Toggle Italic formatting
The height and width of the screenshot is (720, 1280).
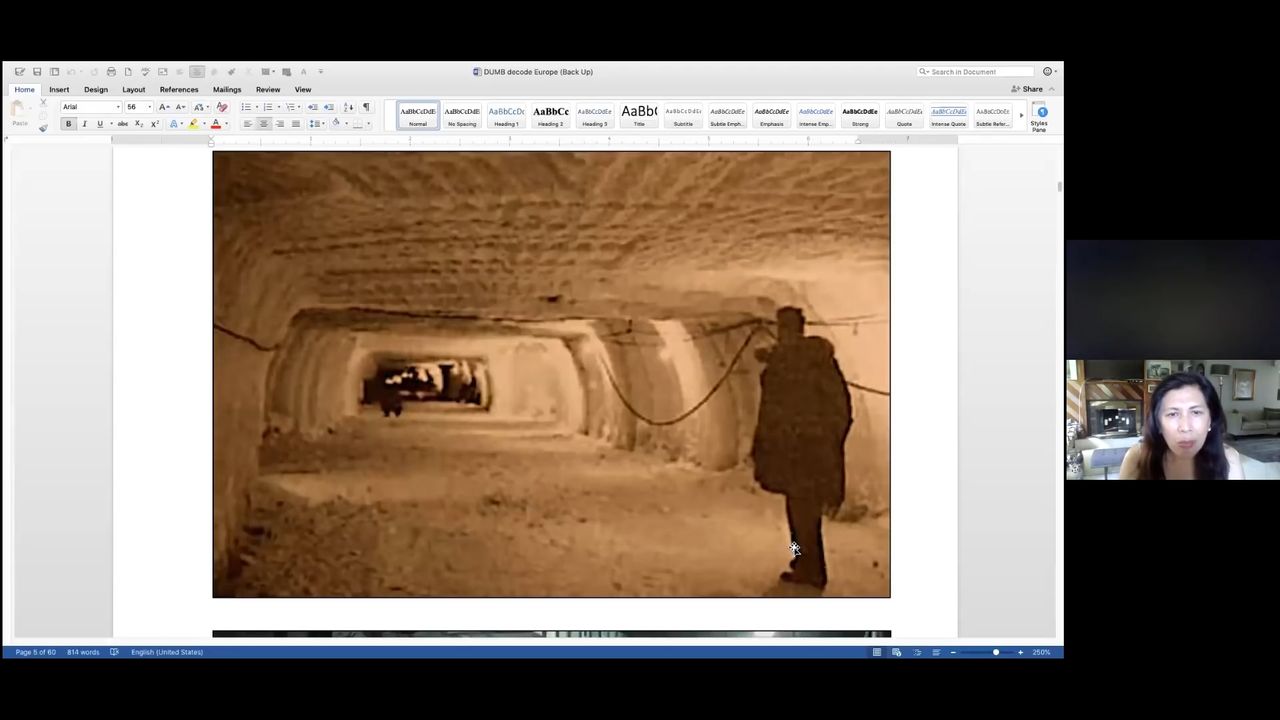coord(84,124)
